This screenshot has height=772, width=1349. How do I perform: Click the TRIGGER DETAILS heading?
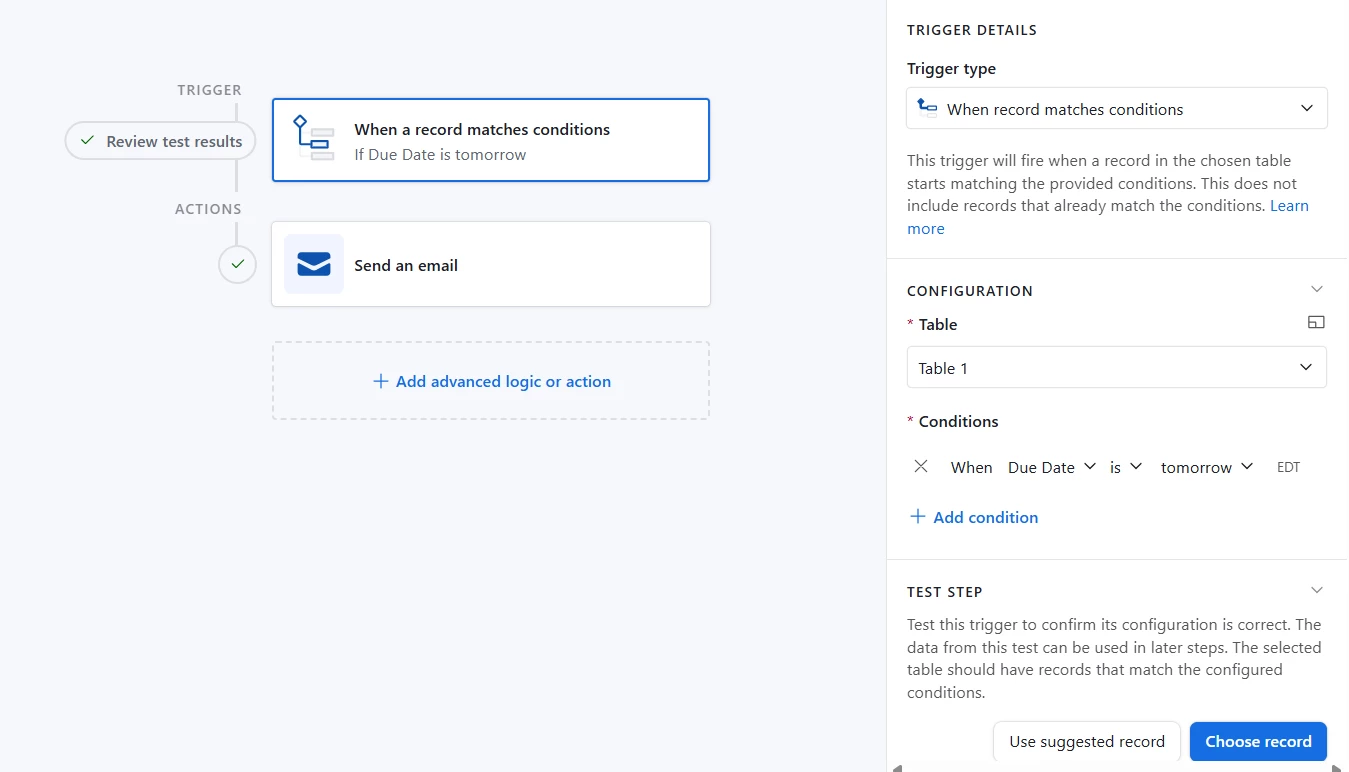pyautogui.click(x=972, y=30)
